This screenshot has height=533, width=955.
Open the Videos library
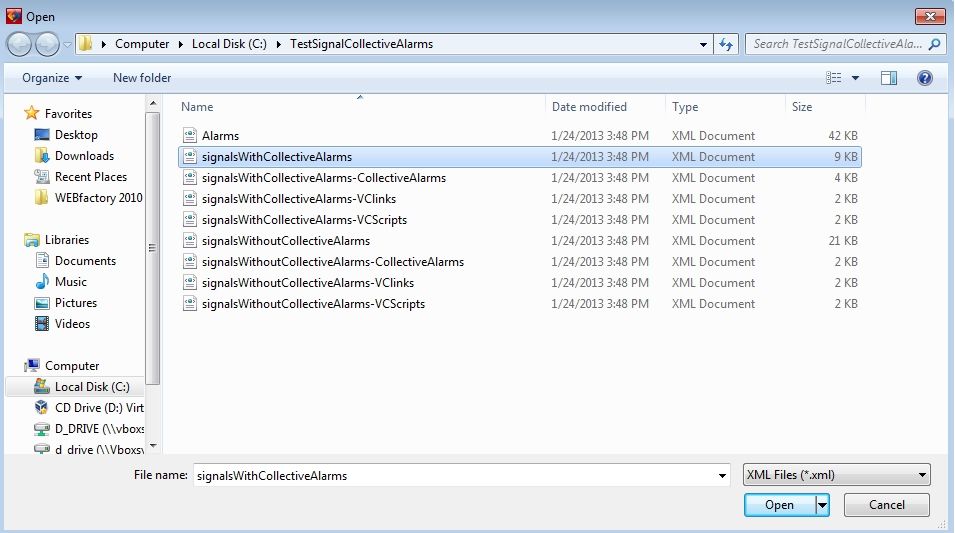pos(72,324)
